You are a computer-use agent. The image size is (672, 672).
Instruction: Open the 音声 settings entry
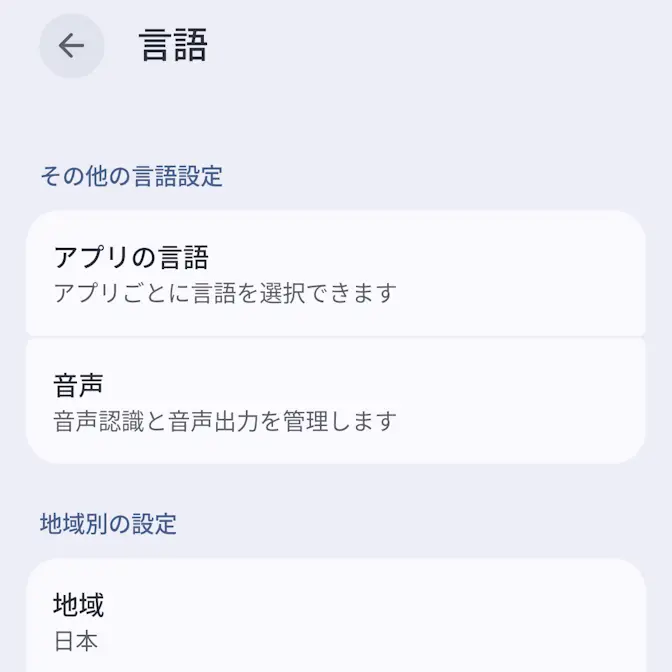click(x=335, y=401)
